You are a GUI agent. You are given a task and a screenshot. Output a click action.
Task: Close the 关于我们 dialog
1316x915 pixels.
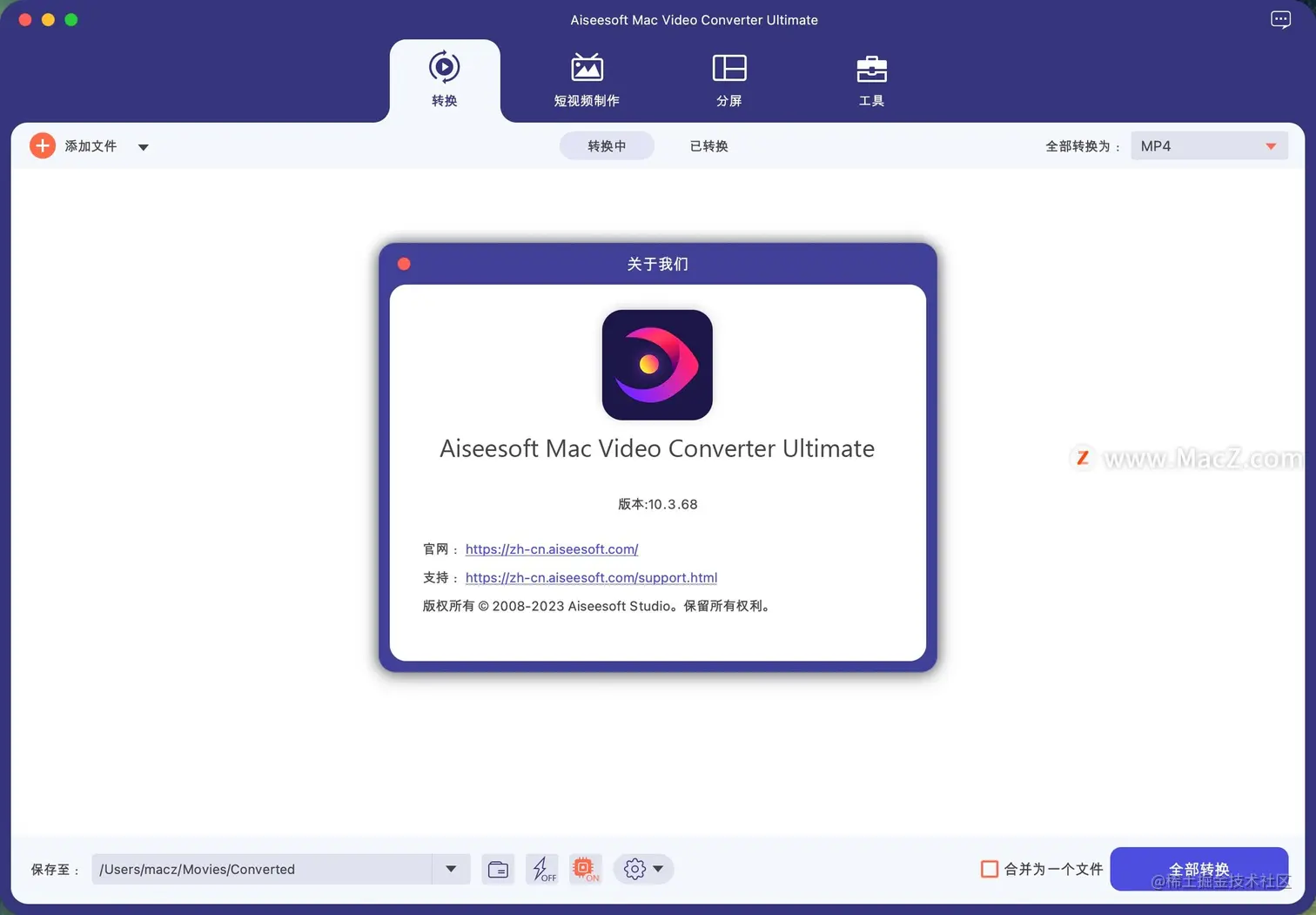pyautogui.click(x=404, y=264)
